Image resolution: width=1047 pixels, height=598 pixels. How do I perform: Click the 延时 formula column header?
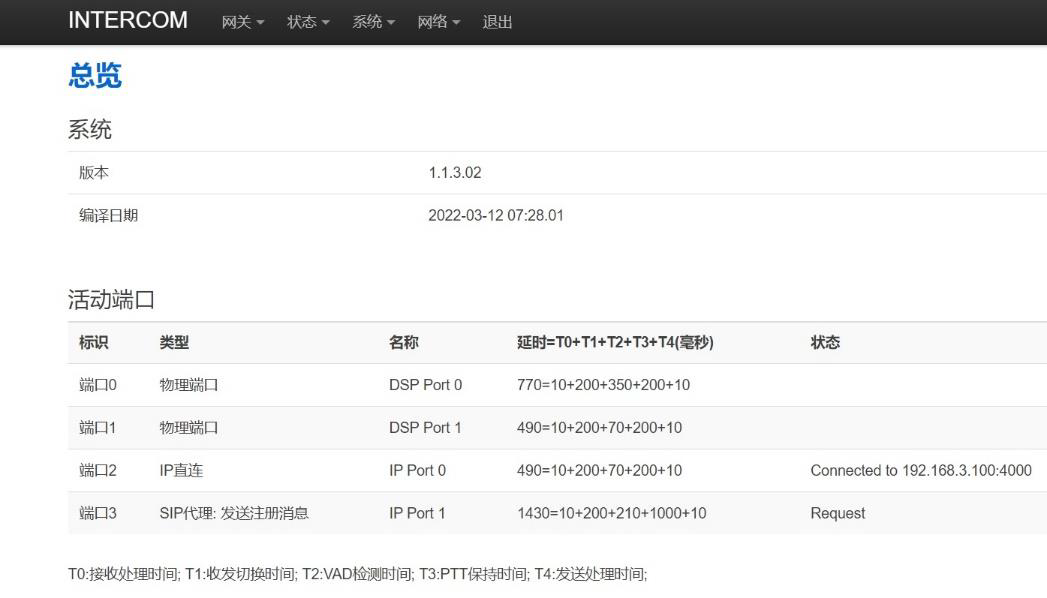(615, 343)
